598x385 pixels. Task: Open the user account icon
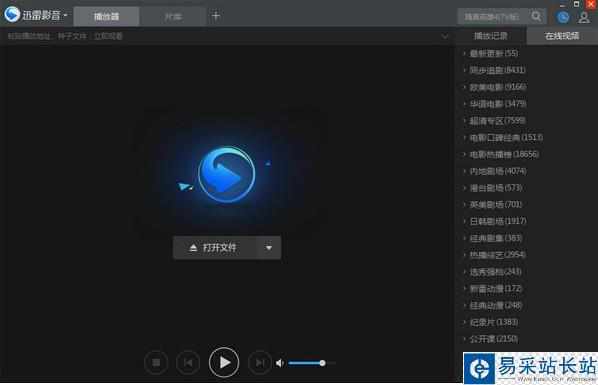[x=584, y=17]
